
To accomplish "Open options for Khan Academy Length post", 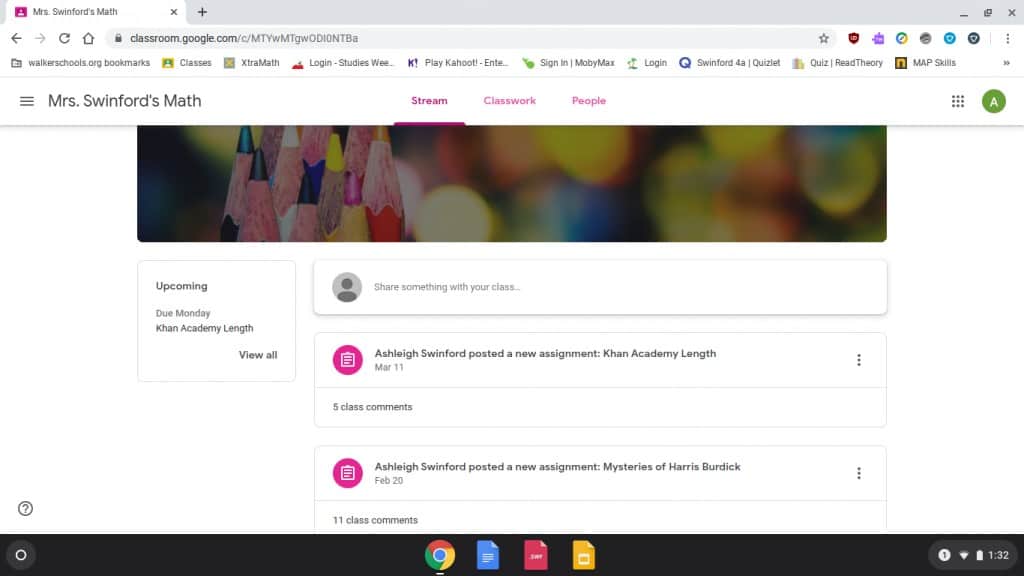I will (858, 360).
